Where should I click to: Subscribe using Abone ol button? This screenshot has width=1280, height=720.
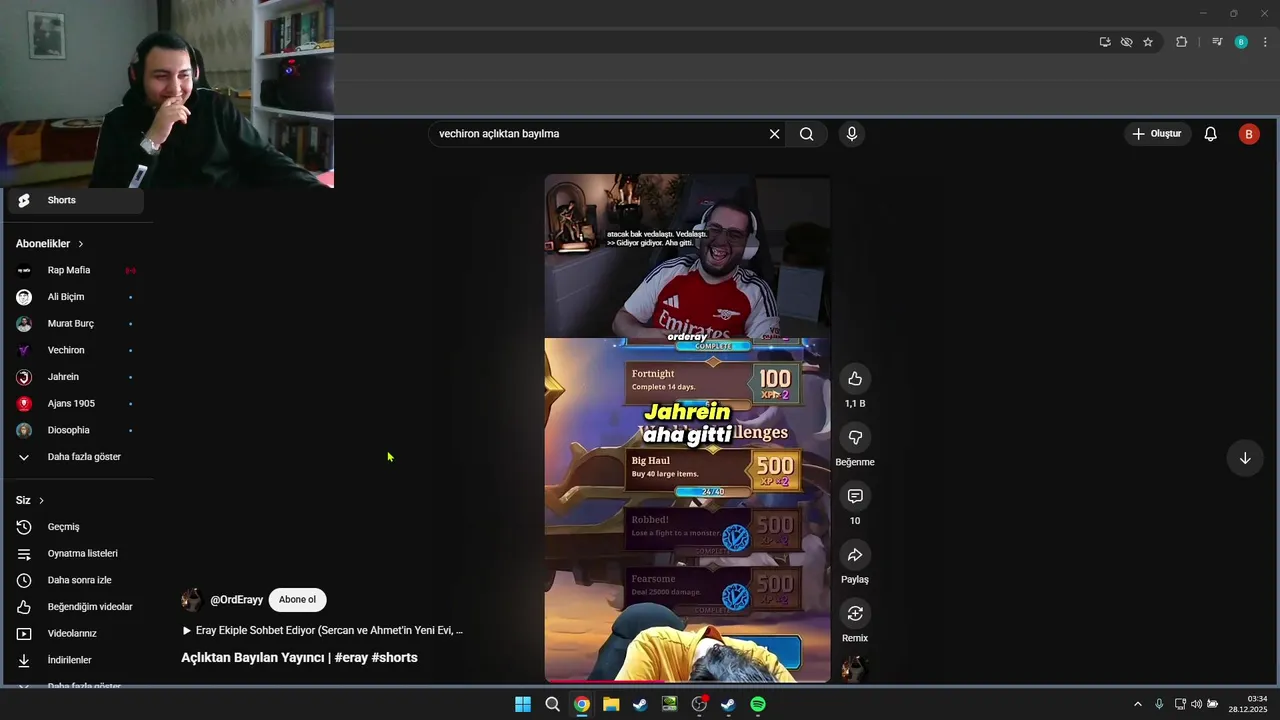click(297, 600)
